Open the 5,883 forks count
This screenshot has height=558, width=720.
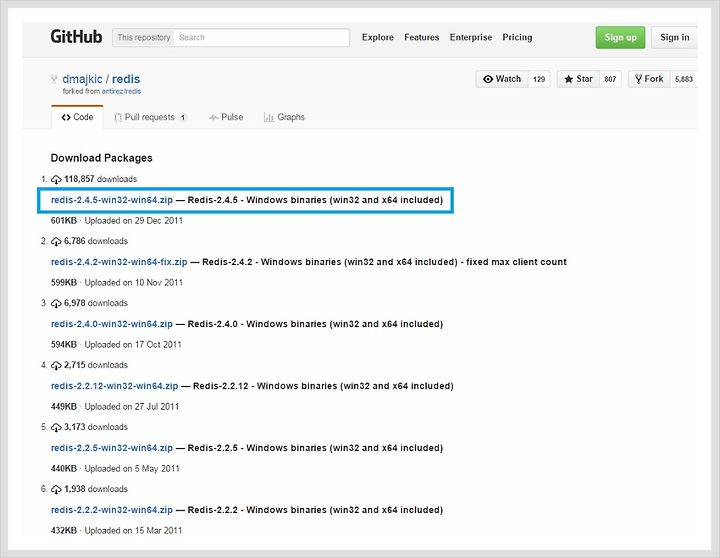684,79
